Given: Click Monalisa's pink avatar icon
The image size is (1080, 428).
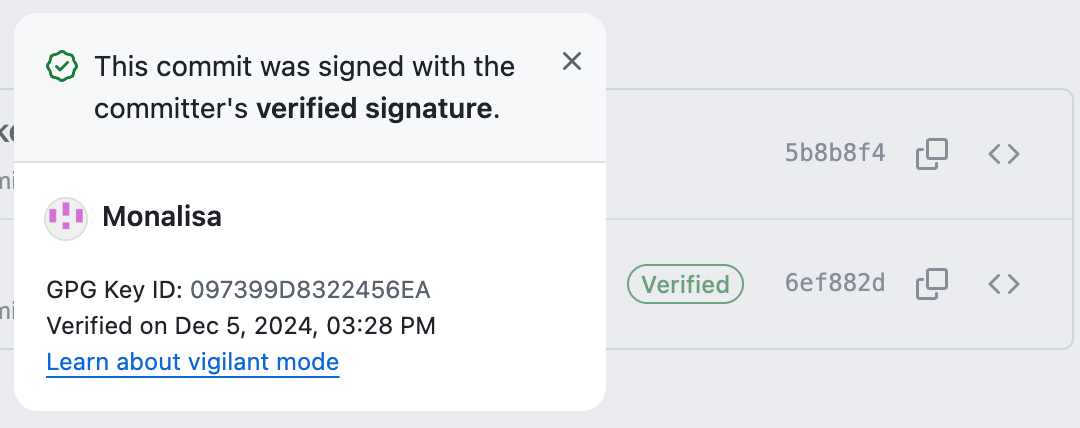Looking at the screenshot, I should [66, 217].
